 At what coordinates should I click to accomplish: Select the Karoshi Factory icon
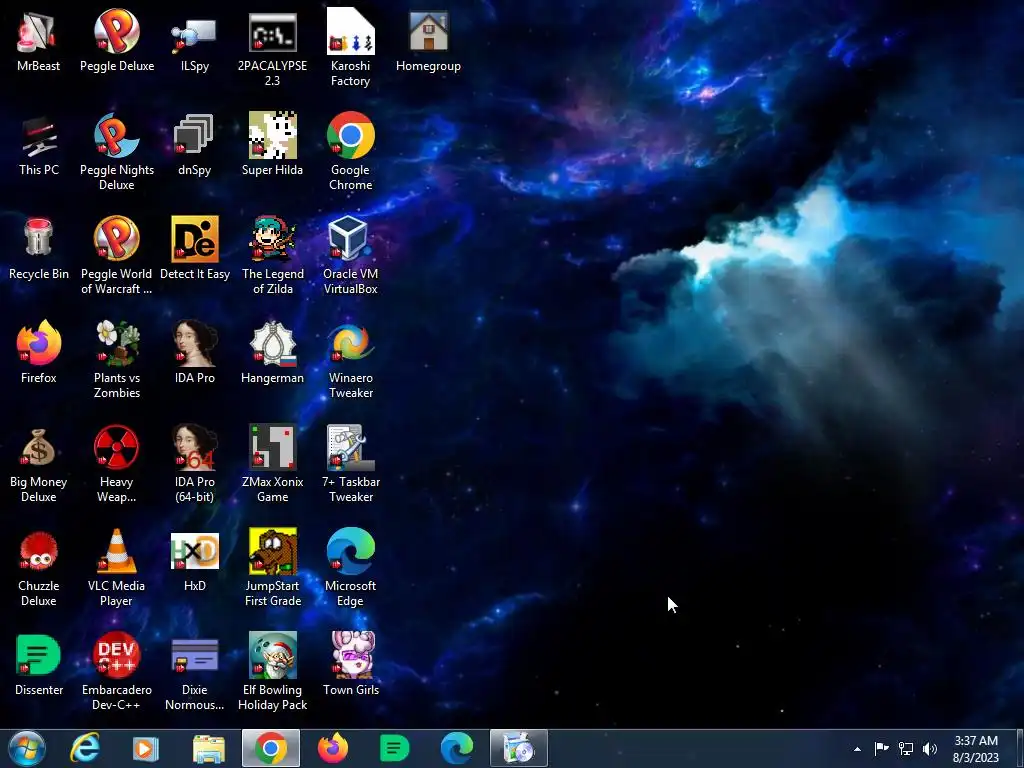351,48
